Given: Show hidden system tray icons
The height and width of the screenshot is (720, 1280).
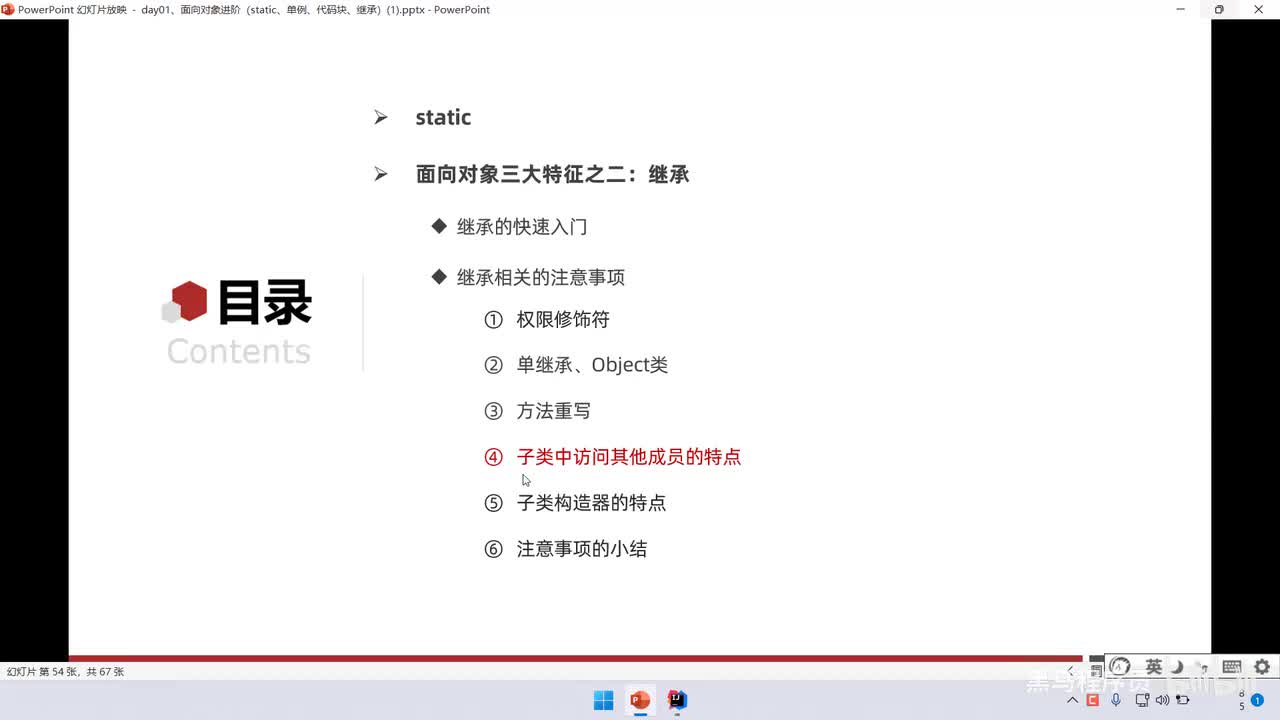Looking at the screenshot, I should pyautogui.click(x=1073, y=700).
